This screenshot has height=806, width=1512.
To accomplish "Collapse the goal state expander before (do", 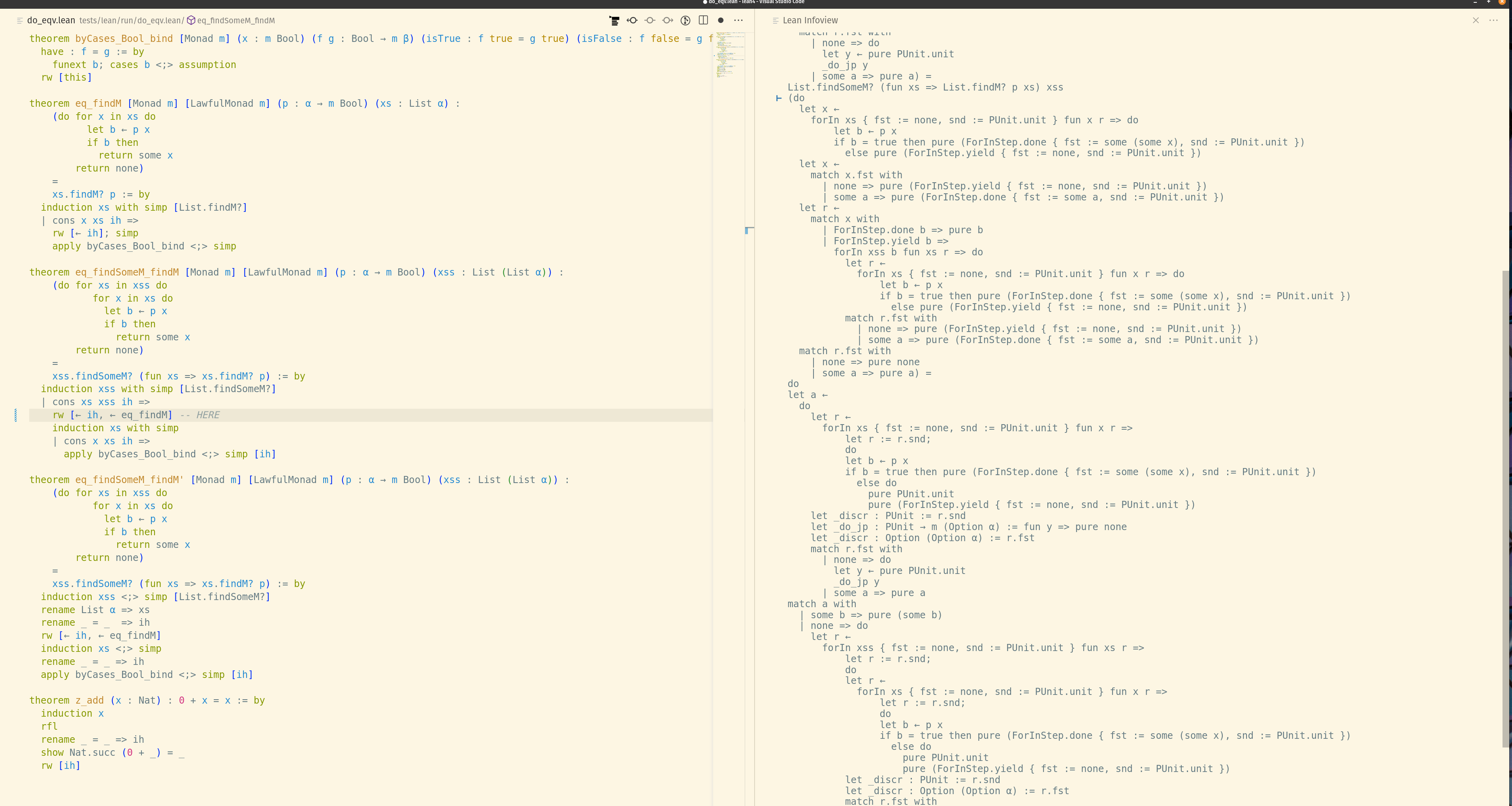I will point(779,98).
